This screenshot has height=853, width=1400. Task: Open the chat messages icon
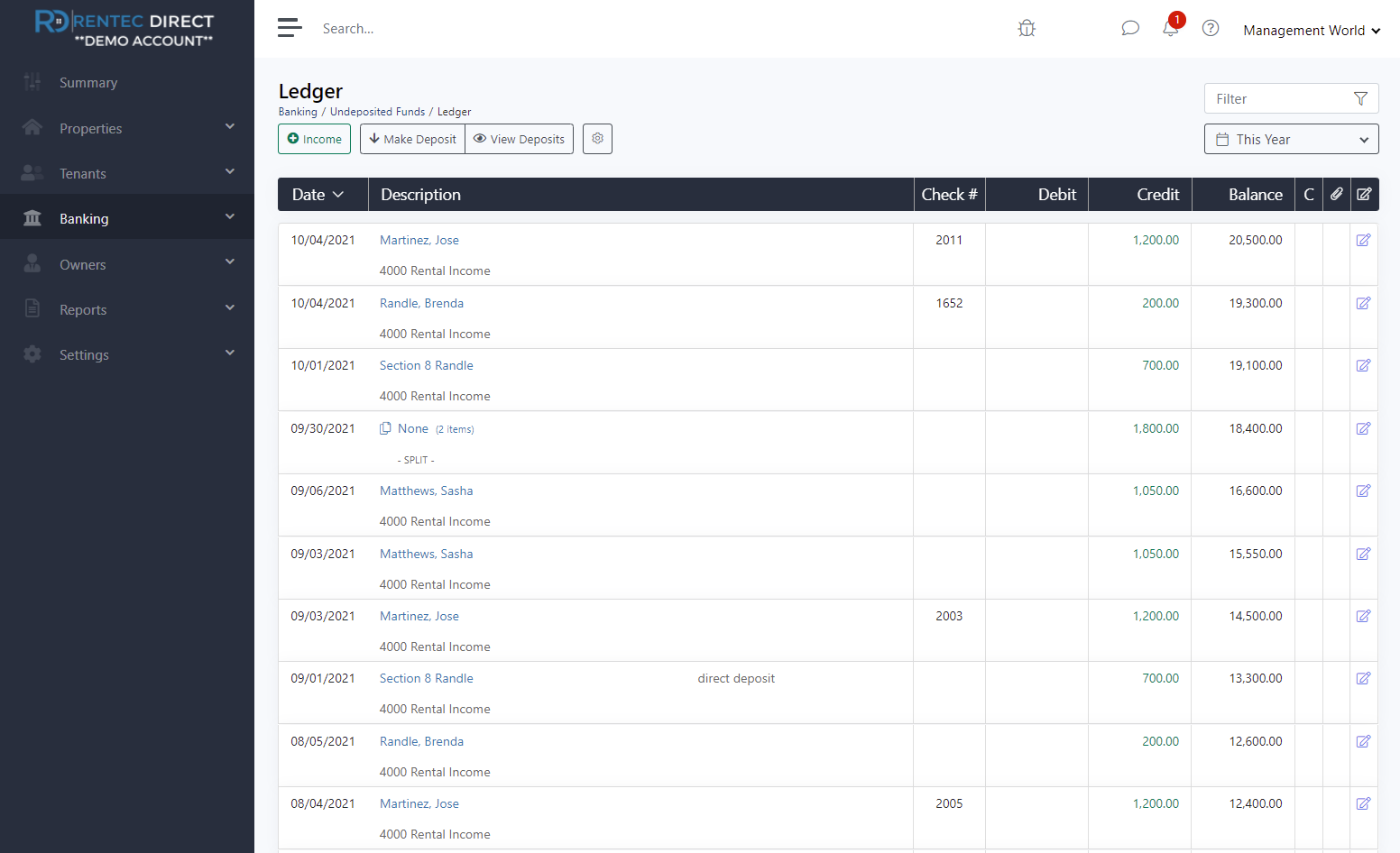(1130, 28)
